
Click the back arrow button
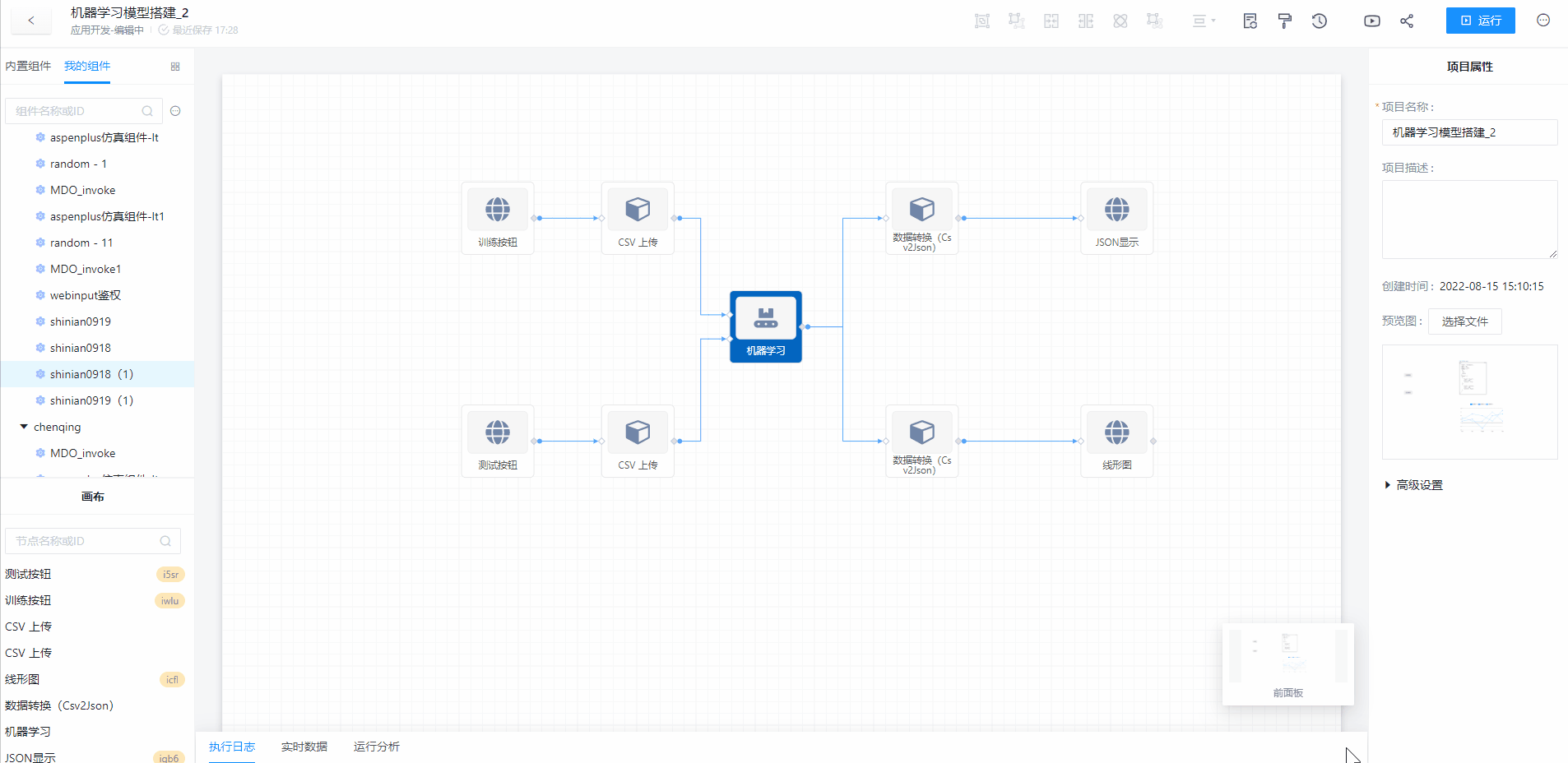tap(31, 21)
